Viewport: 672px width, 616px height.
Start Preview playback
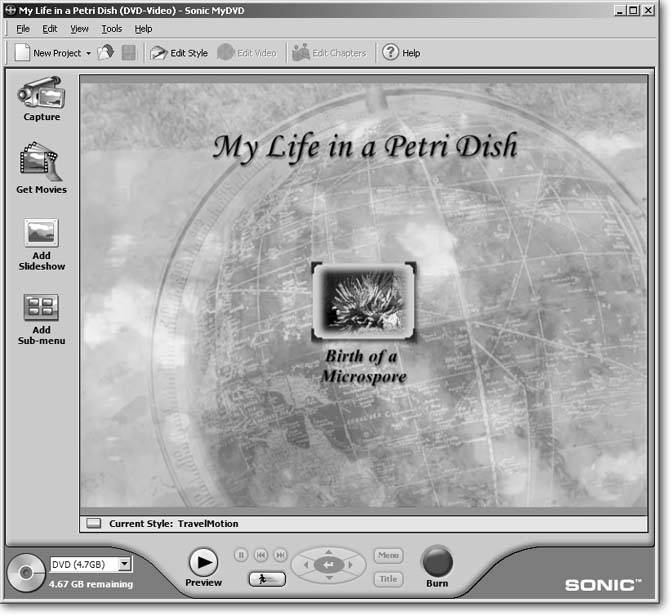(203, 562)
